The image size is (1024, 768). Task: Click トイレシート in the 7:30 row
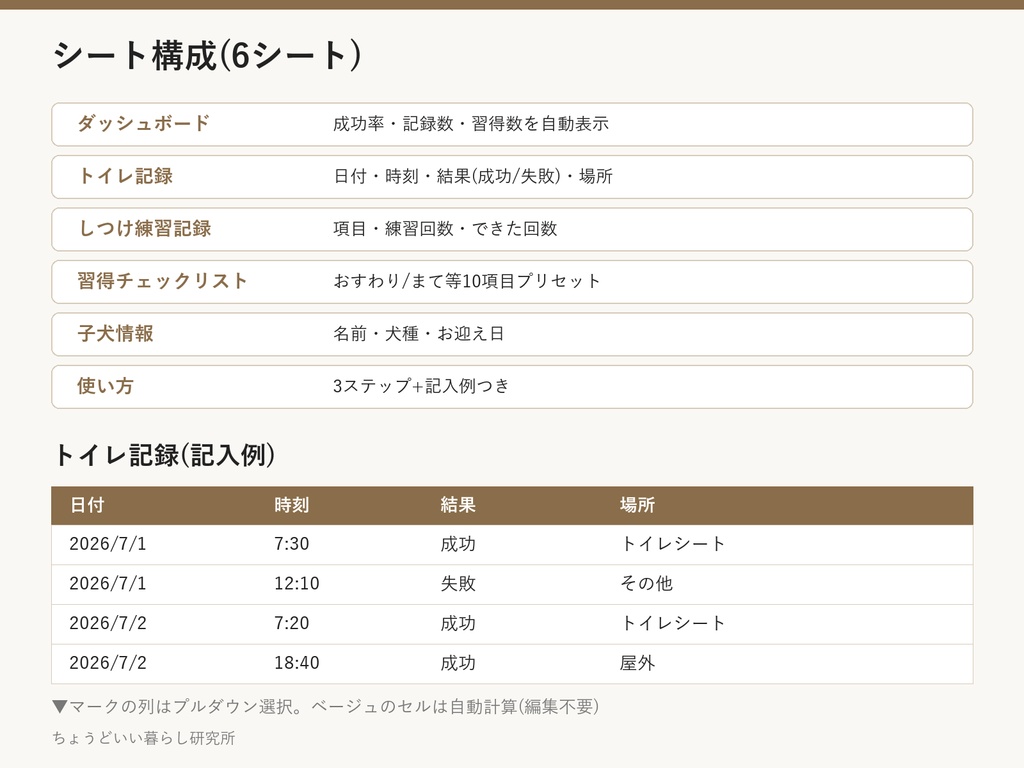point(673,545)
